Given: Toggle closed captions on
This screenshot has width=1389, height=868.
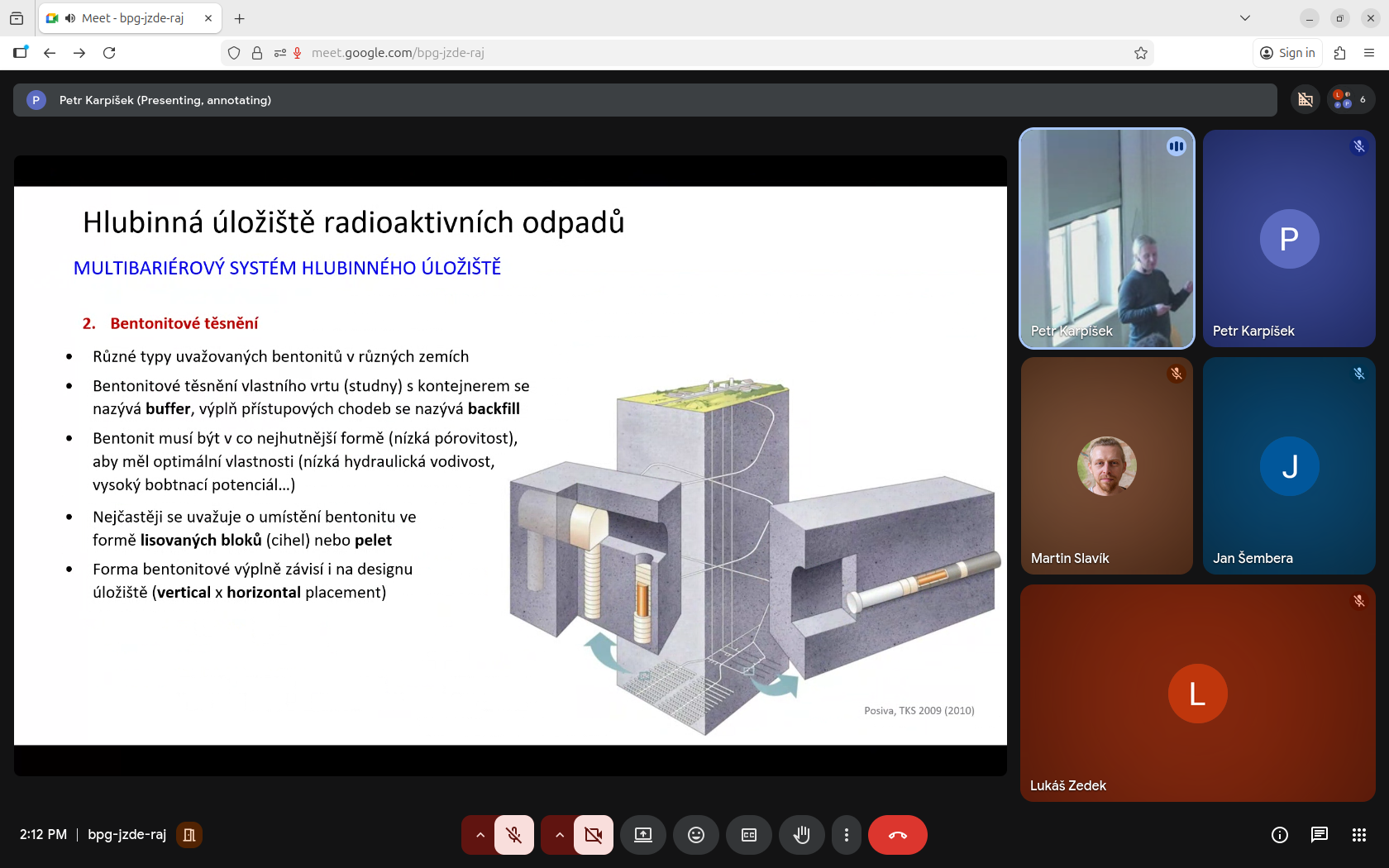Looking at the screenshot, I should [749, 835].
